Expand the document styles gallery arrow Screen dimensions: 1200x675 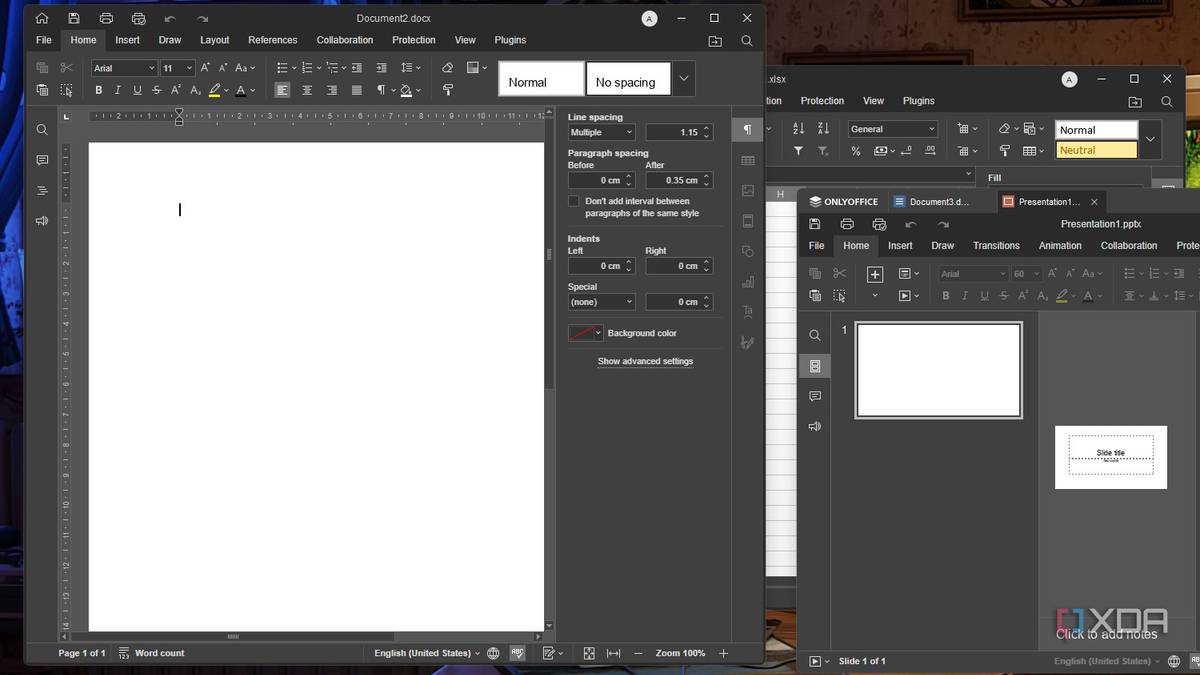pyautogui.click(x=684, y=79)
